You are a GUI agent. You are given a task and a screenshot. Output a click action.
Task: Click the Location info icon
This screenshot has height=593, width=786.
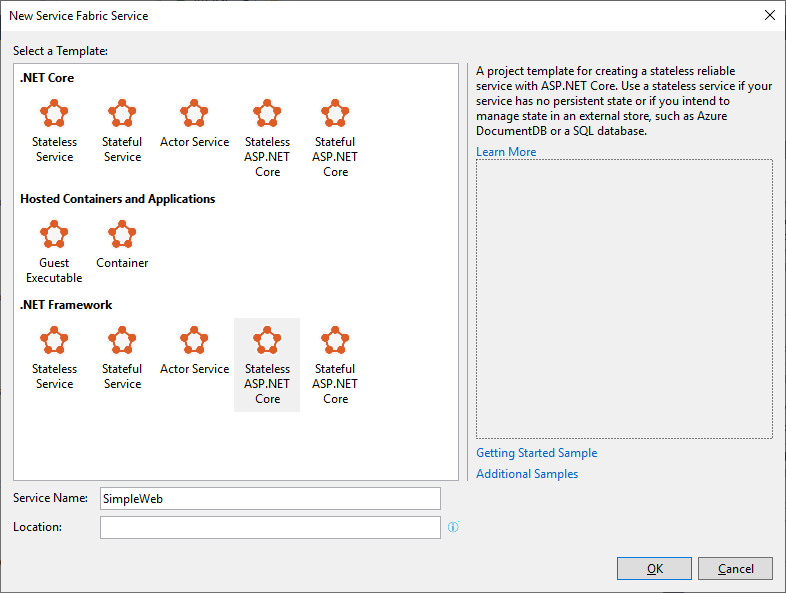coord(453,527)
